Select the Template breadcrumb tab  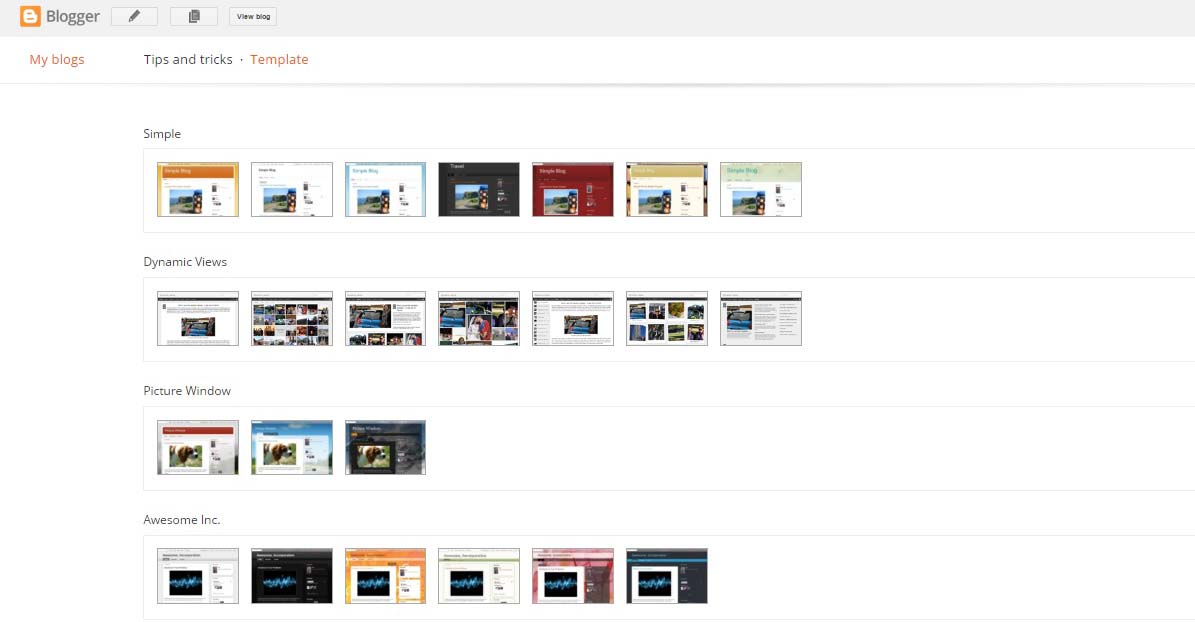(x=279, y=60)
